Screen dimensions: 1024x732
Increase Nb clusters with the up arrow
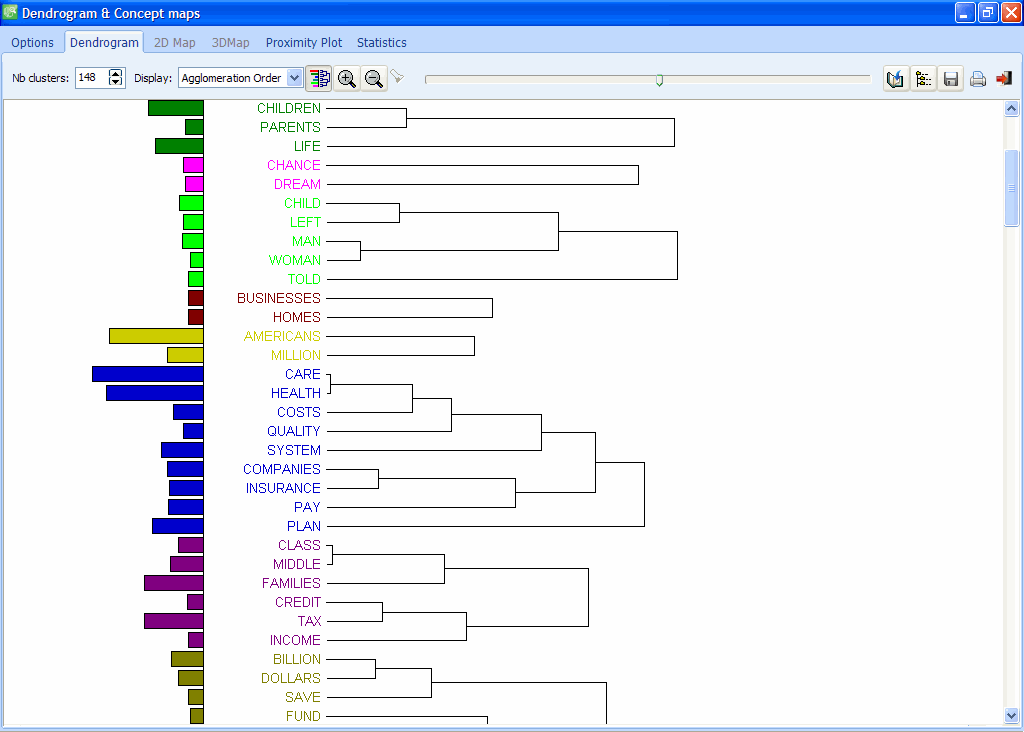click(116, 73)
